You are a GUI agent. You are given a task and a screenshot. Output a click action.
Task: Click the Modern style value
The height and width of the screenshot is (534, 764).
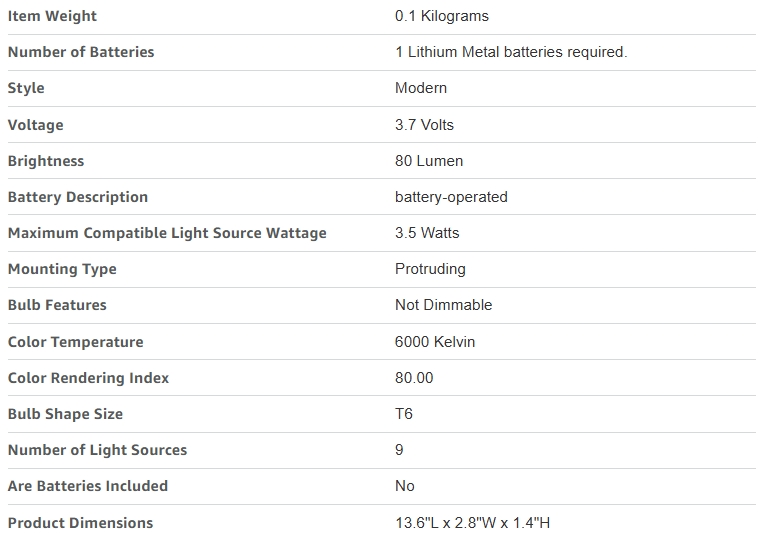[x=421, y=88]
